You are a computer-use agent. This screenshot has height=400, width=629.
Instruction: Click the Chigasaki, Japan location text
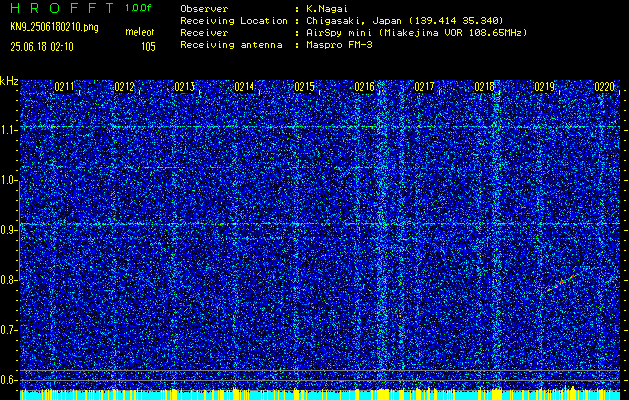[x=404, y=21]
